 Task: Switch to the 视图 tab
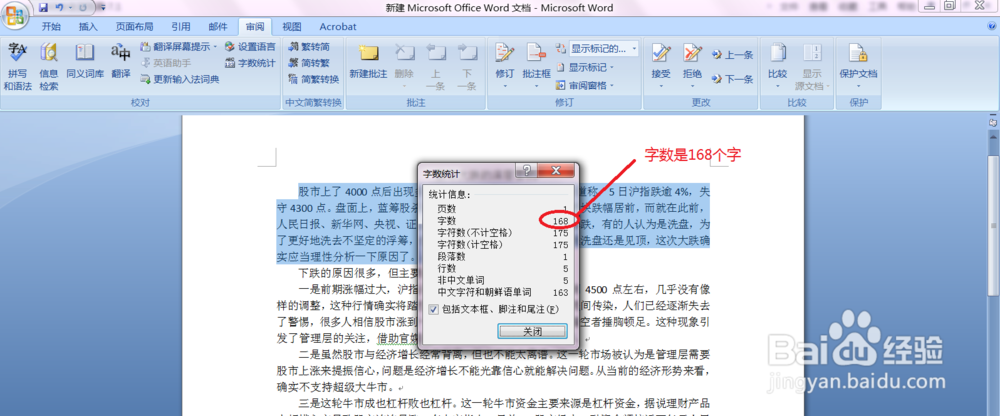pyautogui.click(x=291, y=27)
